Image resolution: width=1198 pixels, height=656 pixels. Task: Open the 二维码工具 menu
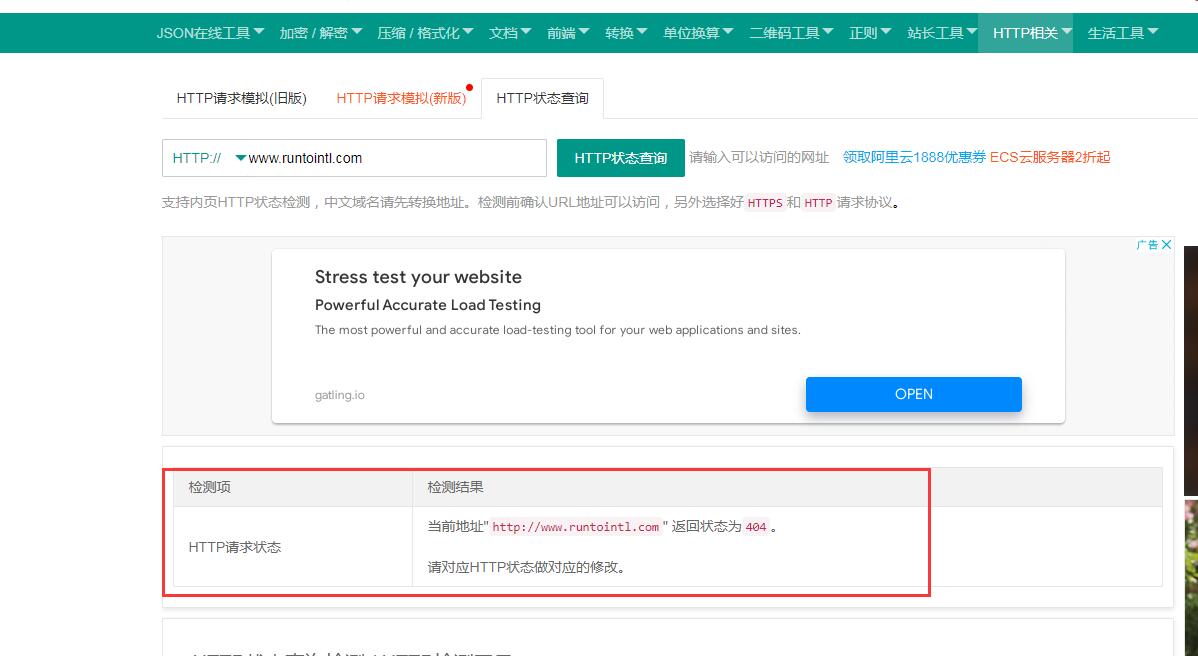click(x=790, y=32)
